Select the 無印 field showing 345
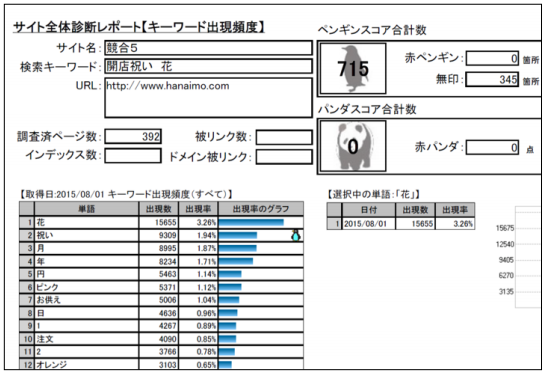This screenshot has width=546, height=374. 492,79
